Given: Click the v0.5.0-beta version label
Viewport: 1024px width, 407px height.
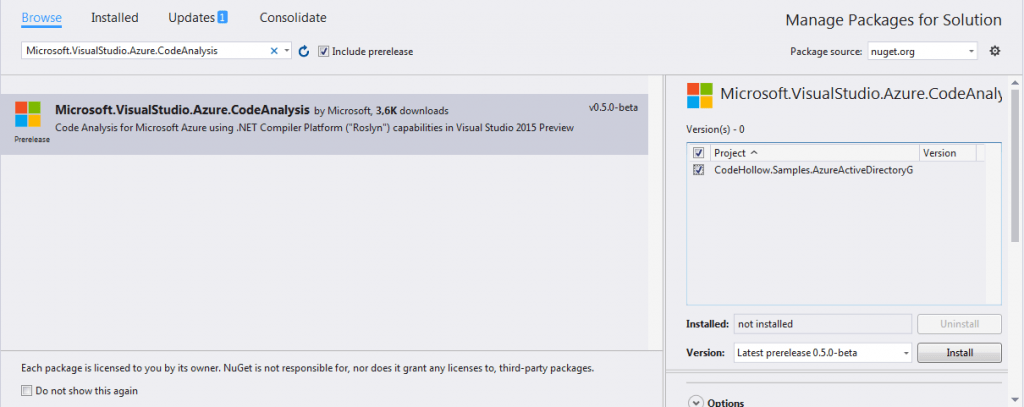Looking at the screenshot, I should point(613,108).
